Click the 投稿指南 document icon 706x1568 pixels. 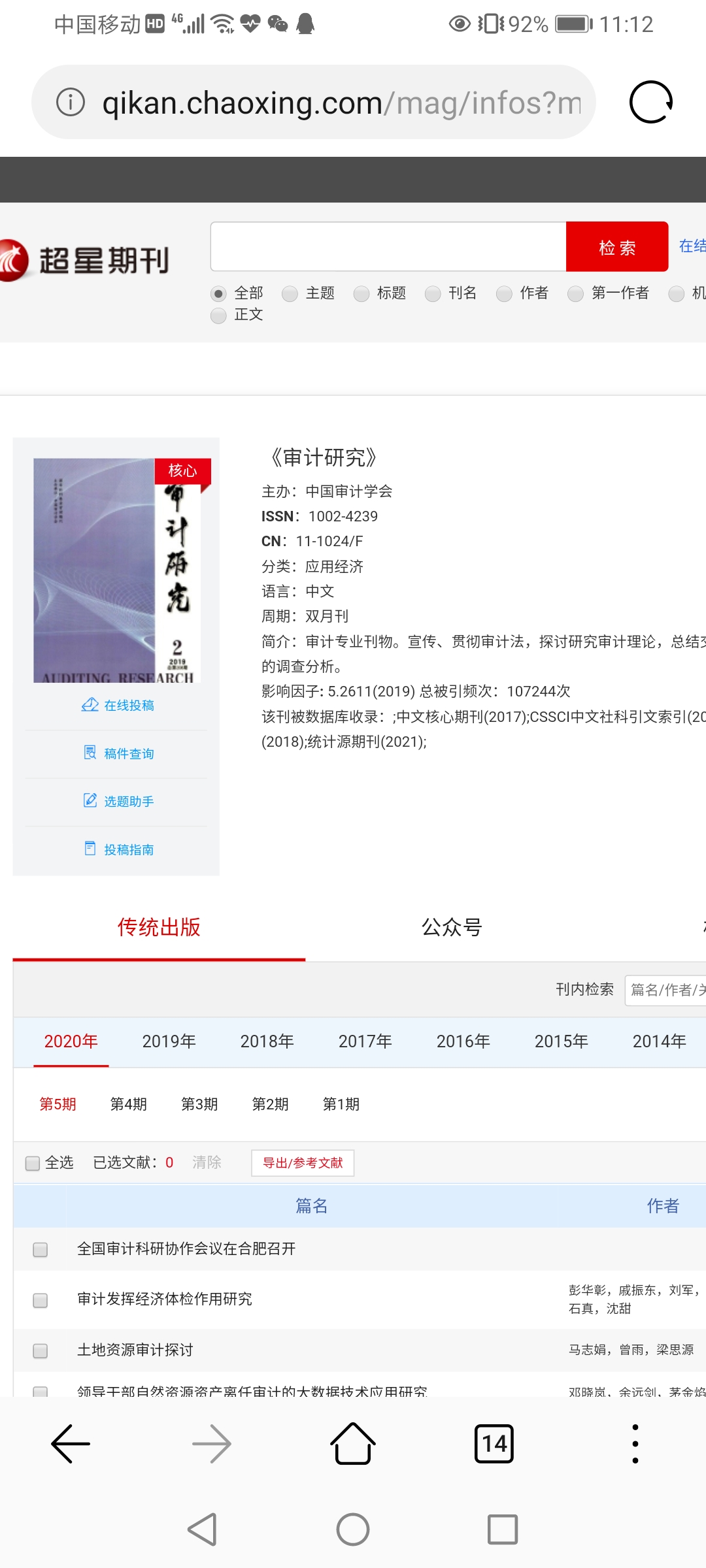(90, 849)
